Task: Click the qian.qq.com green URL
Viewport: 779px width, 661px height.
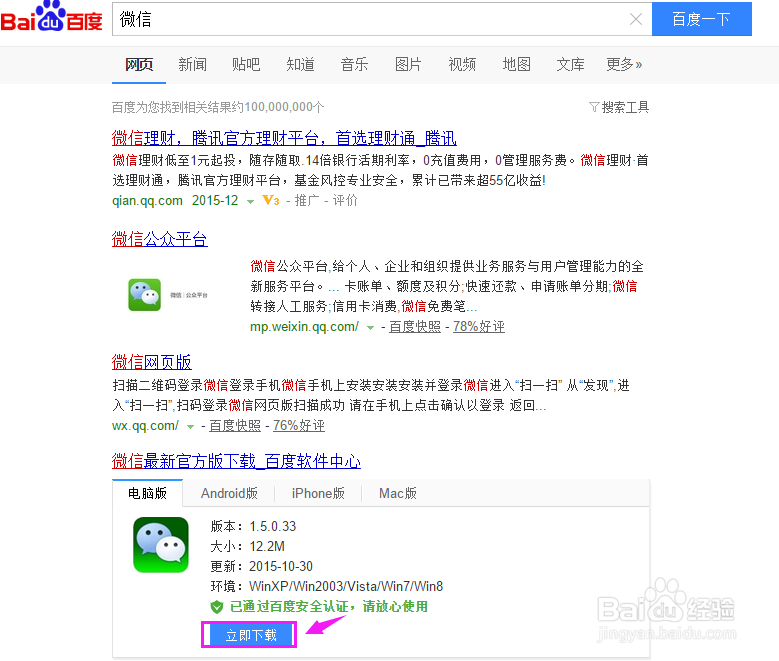Action: tap(148, 201)
